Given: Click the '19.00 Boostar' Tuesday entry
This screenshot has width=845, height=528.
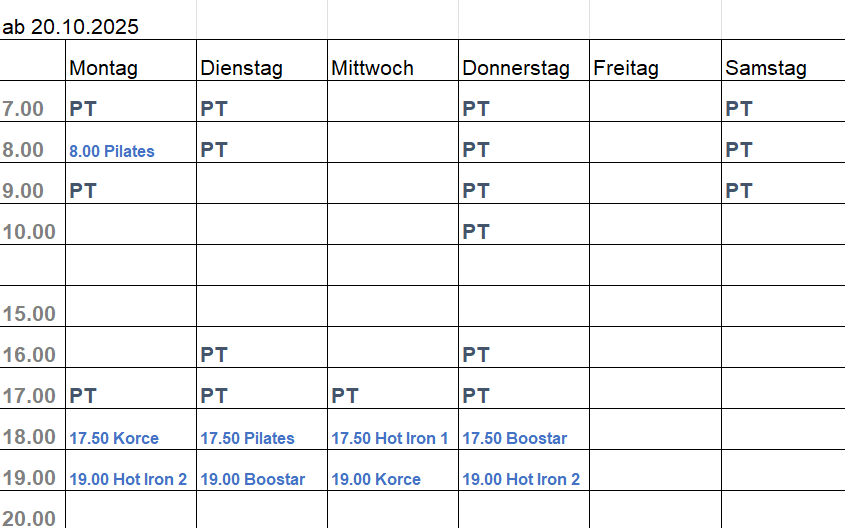Looking at the screenshot, I should point(253,479).
